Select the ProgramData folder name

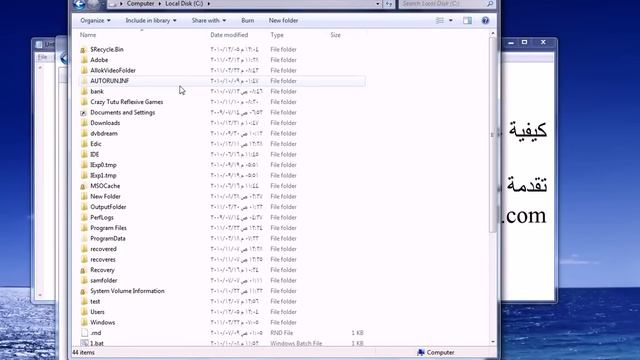coord(108,238)
